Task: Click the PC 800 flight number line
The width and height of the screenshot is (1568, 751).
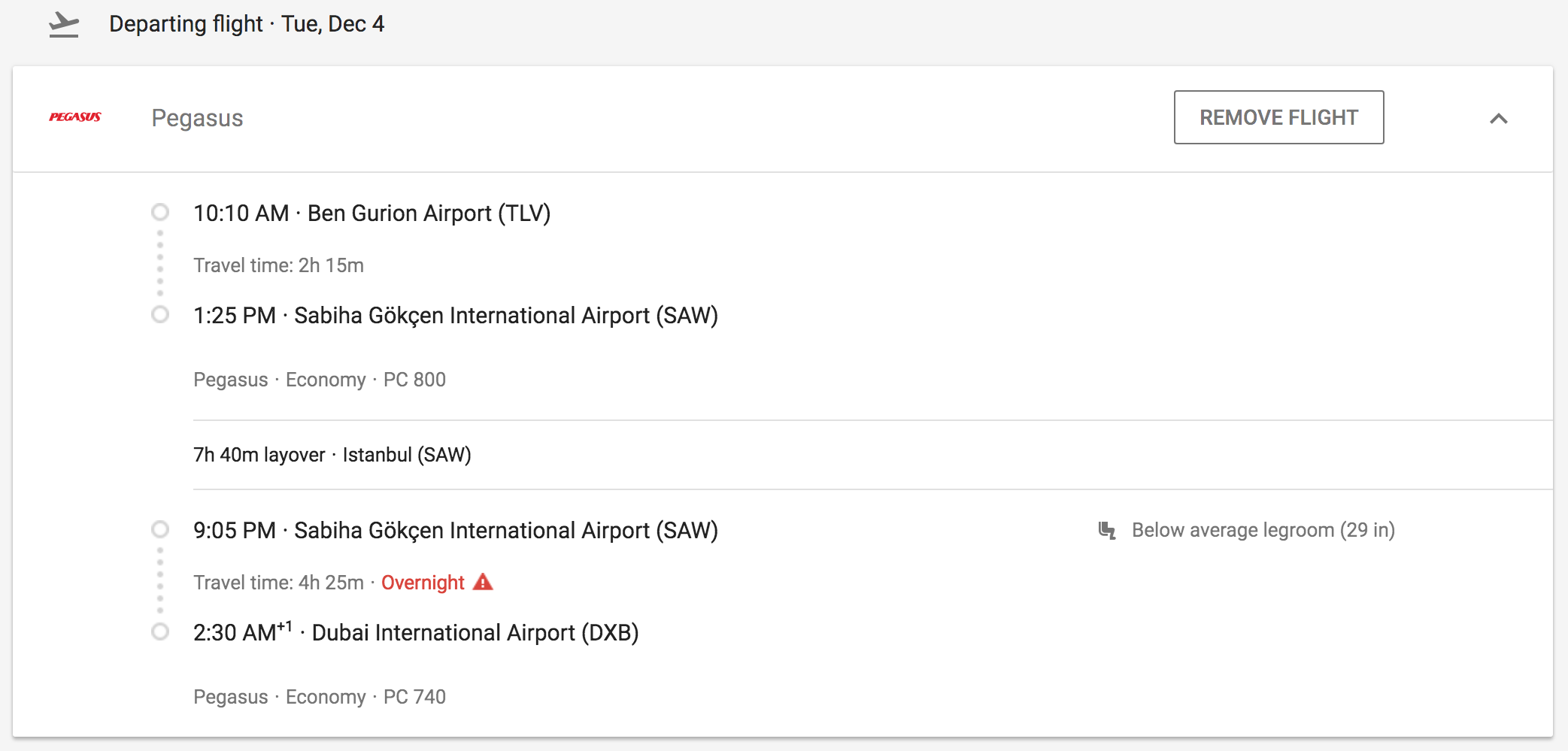Action: point(320,380)
